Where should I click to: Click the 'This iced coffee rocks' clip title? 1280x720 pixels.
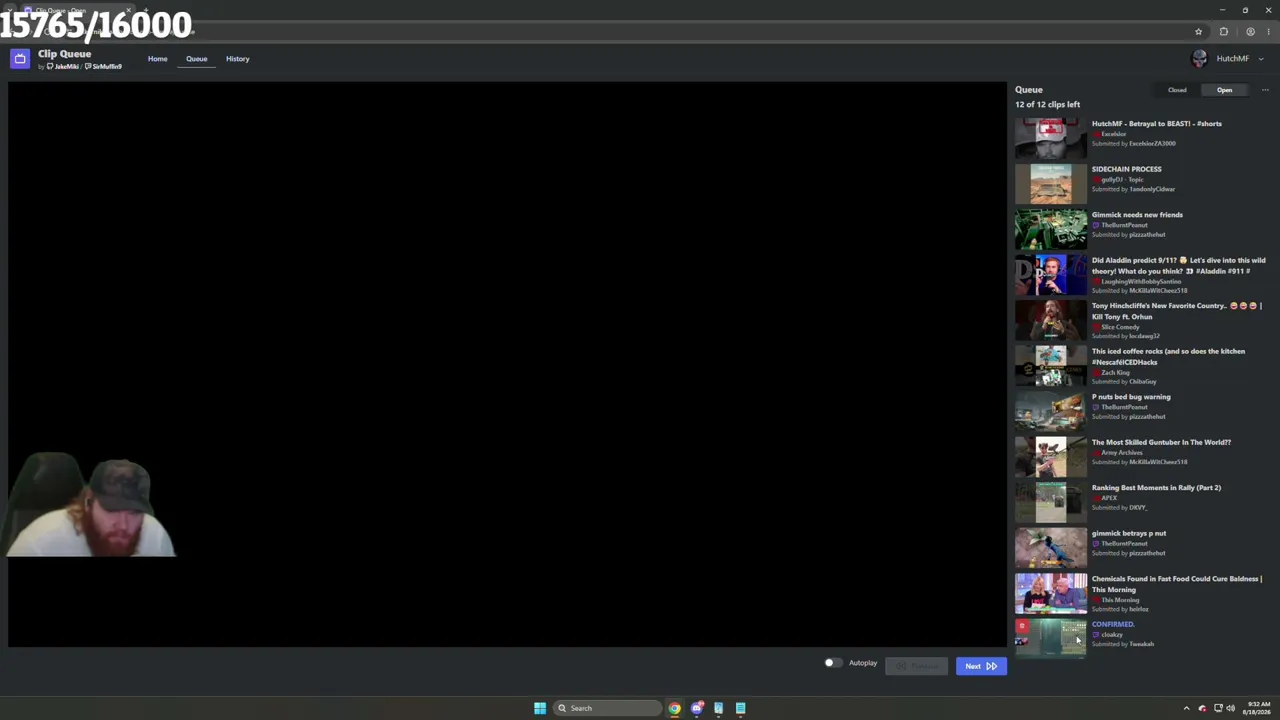point(1168,356)
